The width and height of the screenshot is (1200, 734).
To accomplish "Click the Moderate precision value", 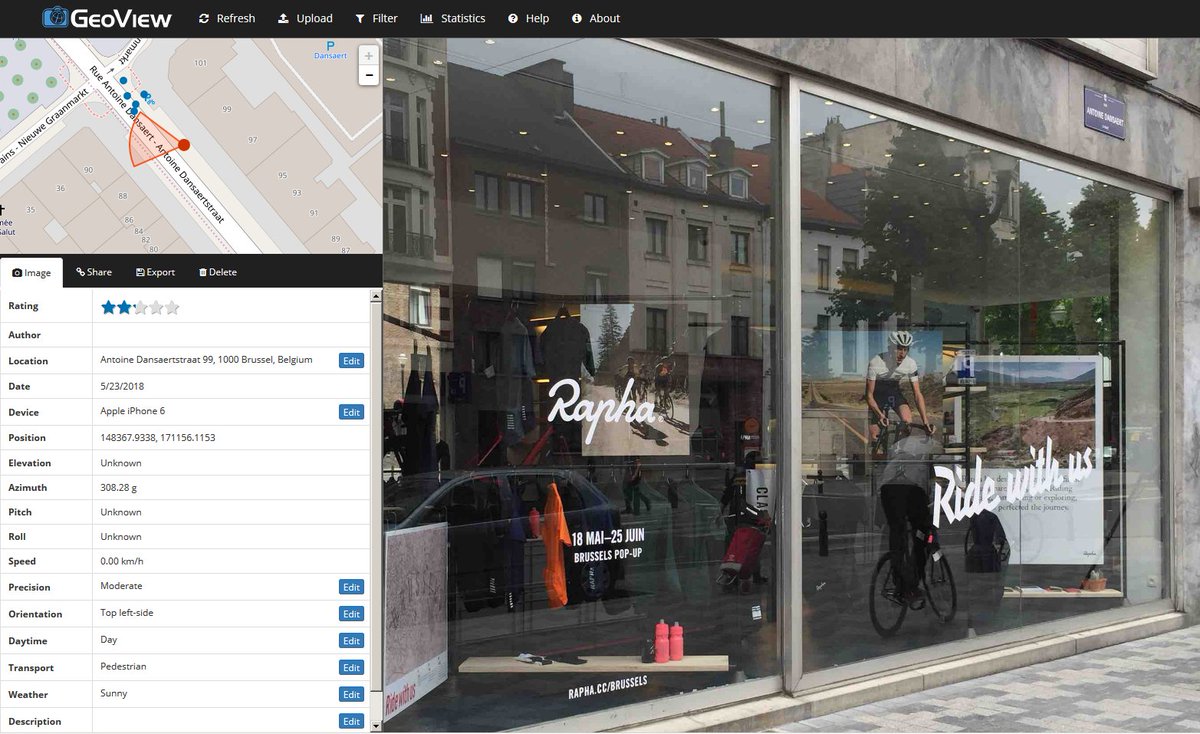I will [121, 585].
